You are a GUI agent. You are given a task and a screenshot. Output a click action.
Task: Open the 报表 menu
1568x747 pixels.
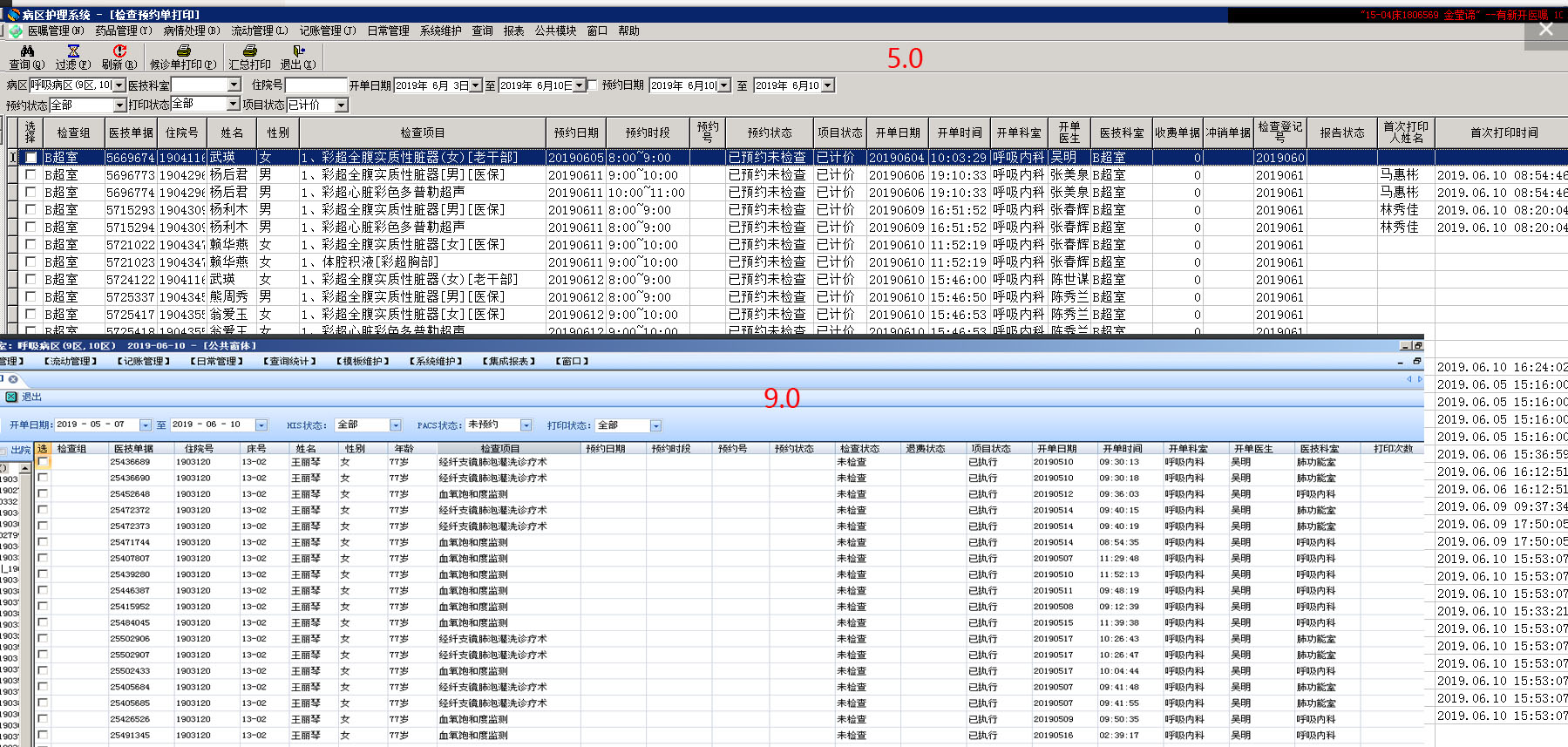click(x=514, y=31)
